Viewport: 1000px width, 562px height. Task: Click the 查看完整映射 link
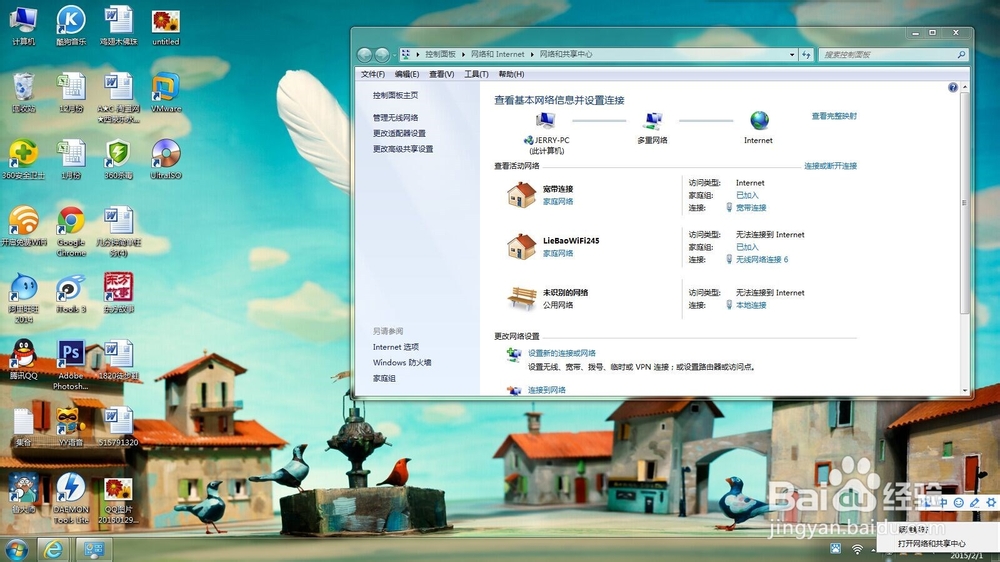tap(834, 116)
